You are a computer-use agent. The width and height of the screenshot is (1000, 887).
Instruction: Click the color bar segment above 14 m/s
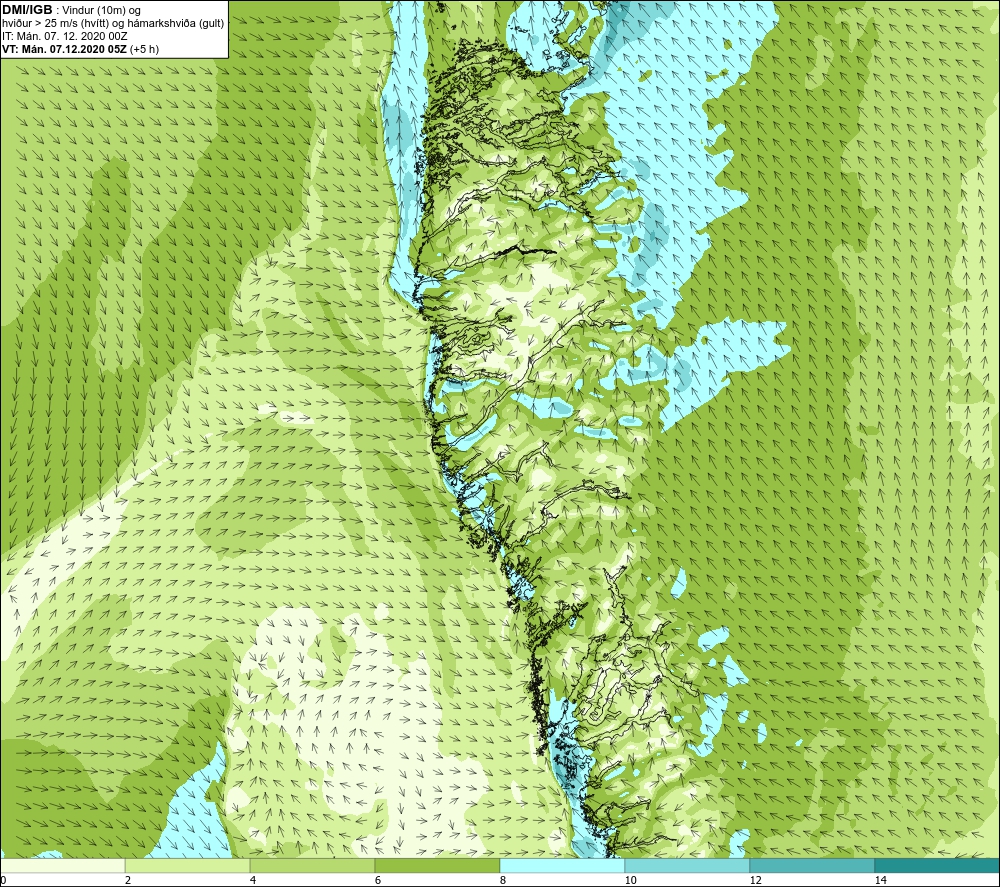pos(937,865)
